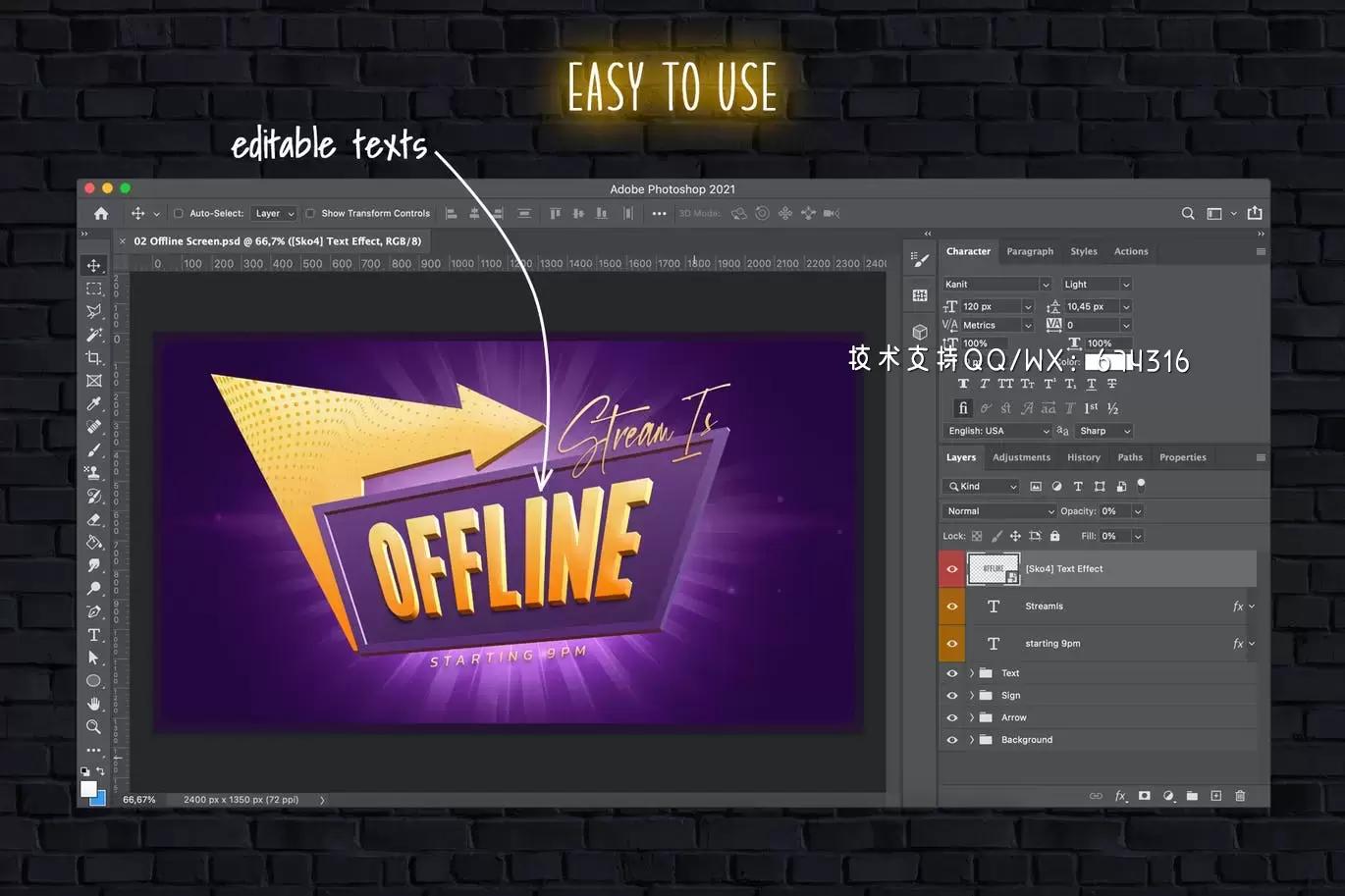
Task: Select the Ellipse shape tool
Action: 94,680
